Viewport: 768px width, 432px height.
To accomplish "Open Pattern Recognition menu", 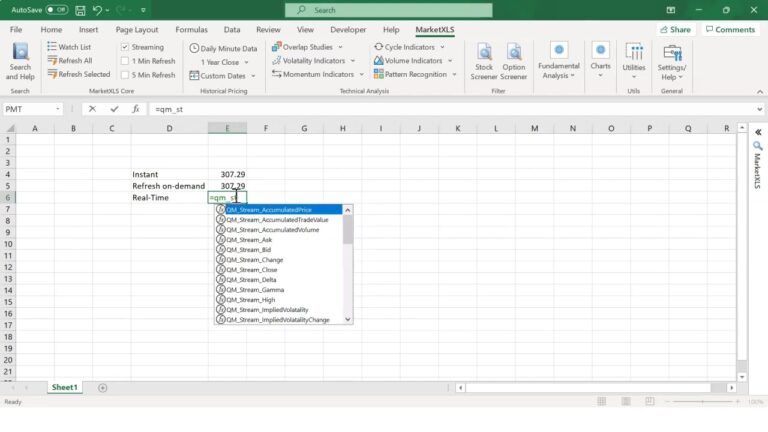I will pyautogui.click(x=415, y=74).
